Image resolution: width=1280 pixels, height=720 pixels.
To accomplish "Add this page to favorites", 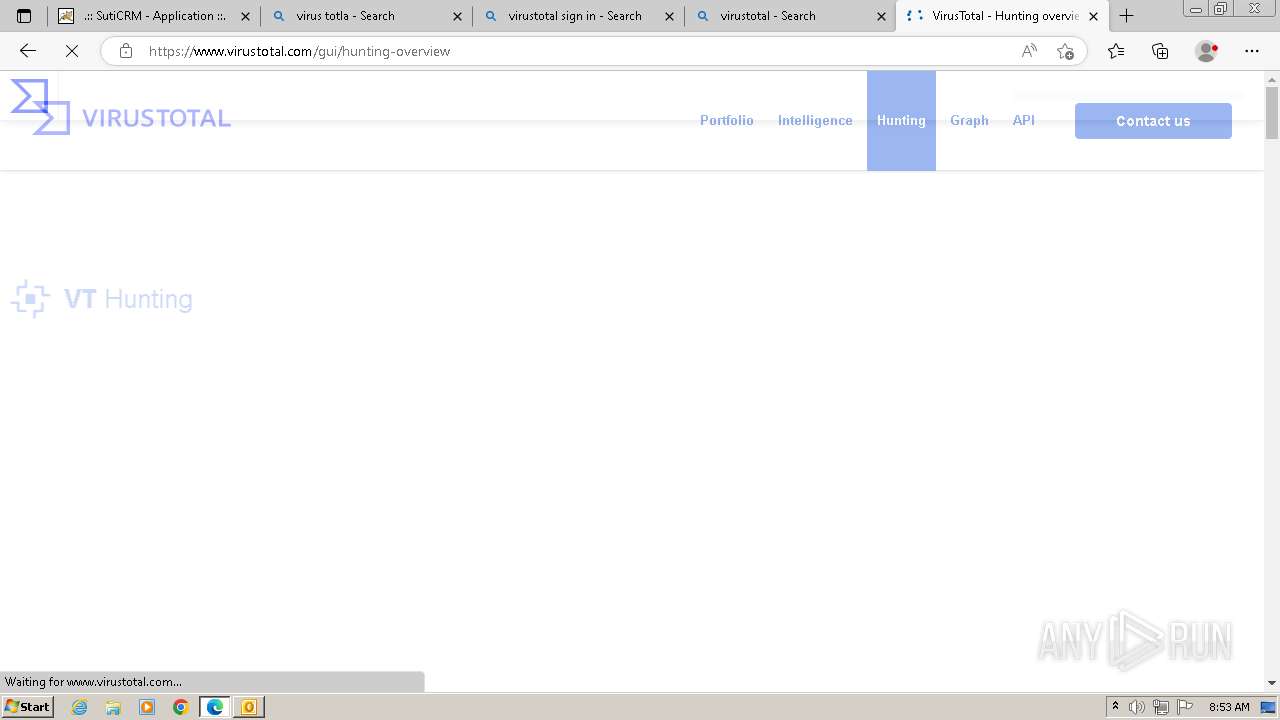I will [x=1066, y=51].
